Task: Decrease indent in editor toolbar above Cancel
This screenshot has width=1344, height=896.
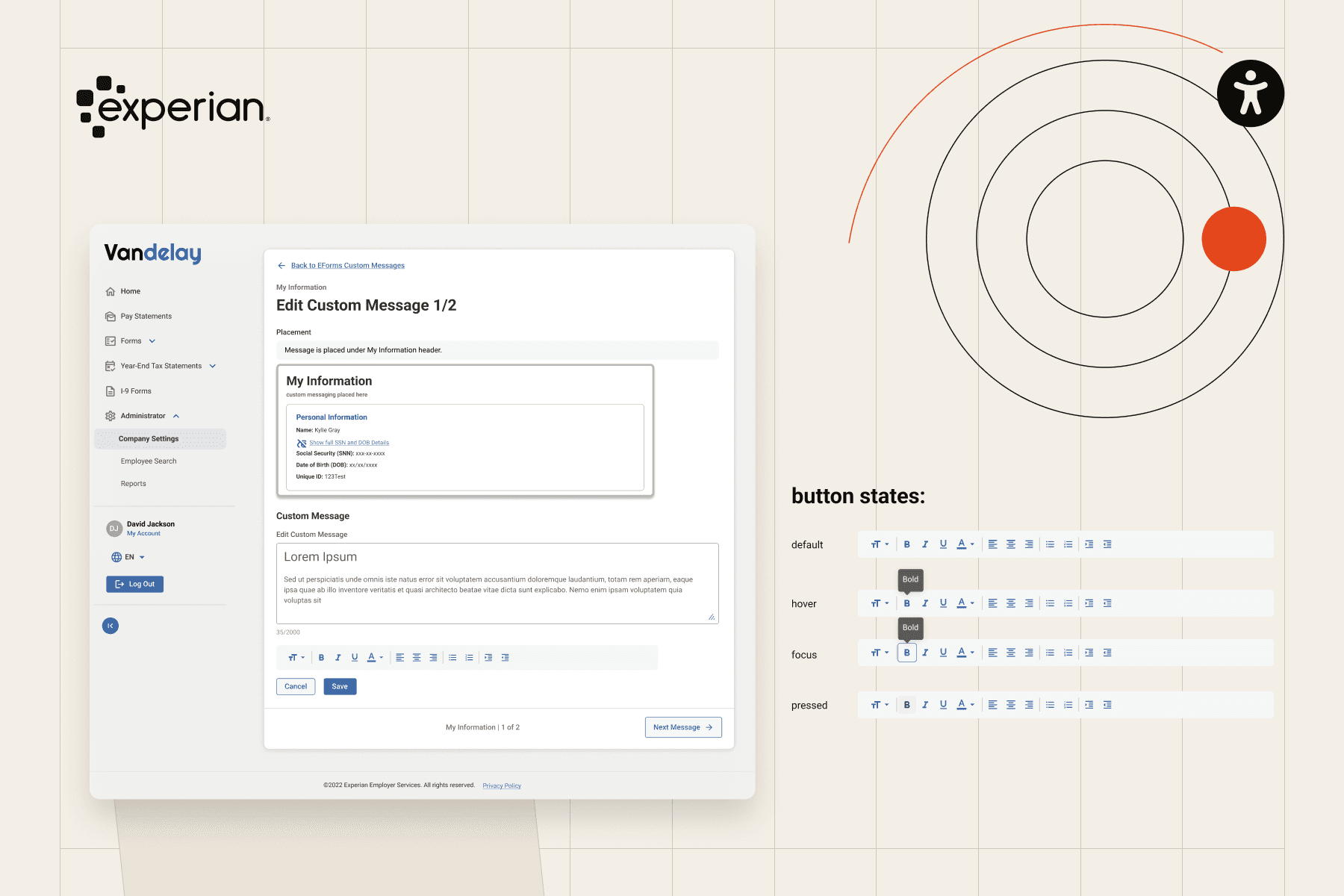Action: point(505,658)
